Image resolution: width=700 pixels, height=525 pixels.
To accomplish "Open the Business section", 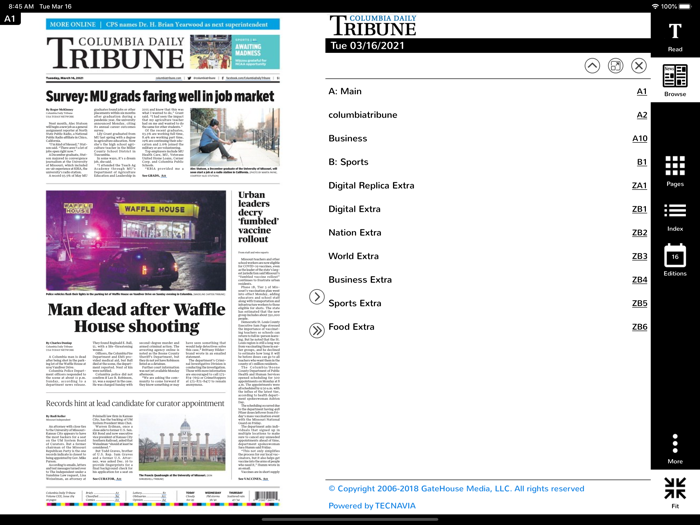I will (347, 138).
